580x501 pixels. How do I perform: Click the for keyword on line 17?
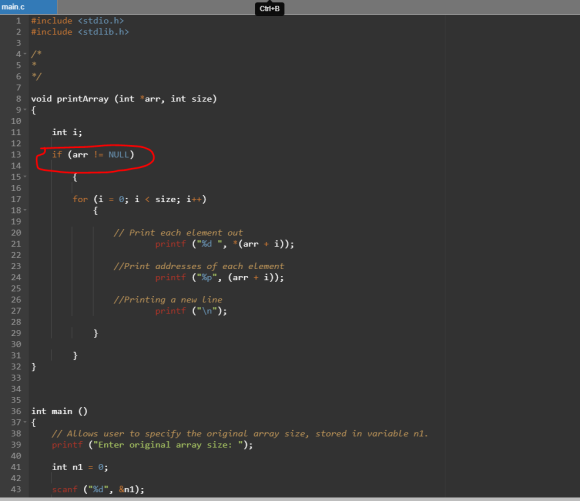80,199
